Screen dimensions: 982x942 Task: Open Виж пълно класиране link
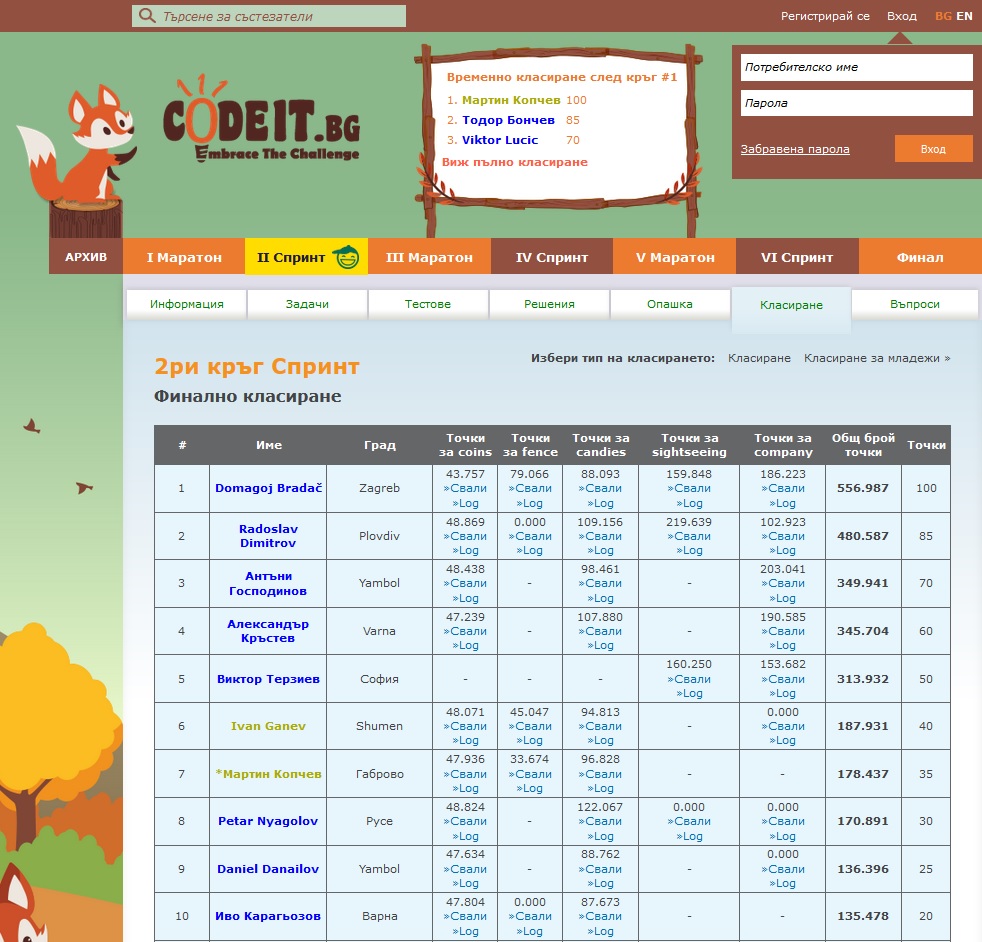[514, 162]
